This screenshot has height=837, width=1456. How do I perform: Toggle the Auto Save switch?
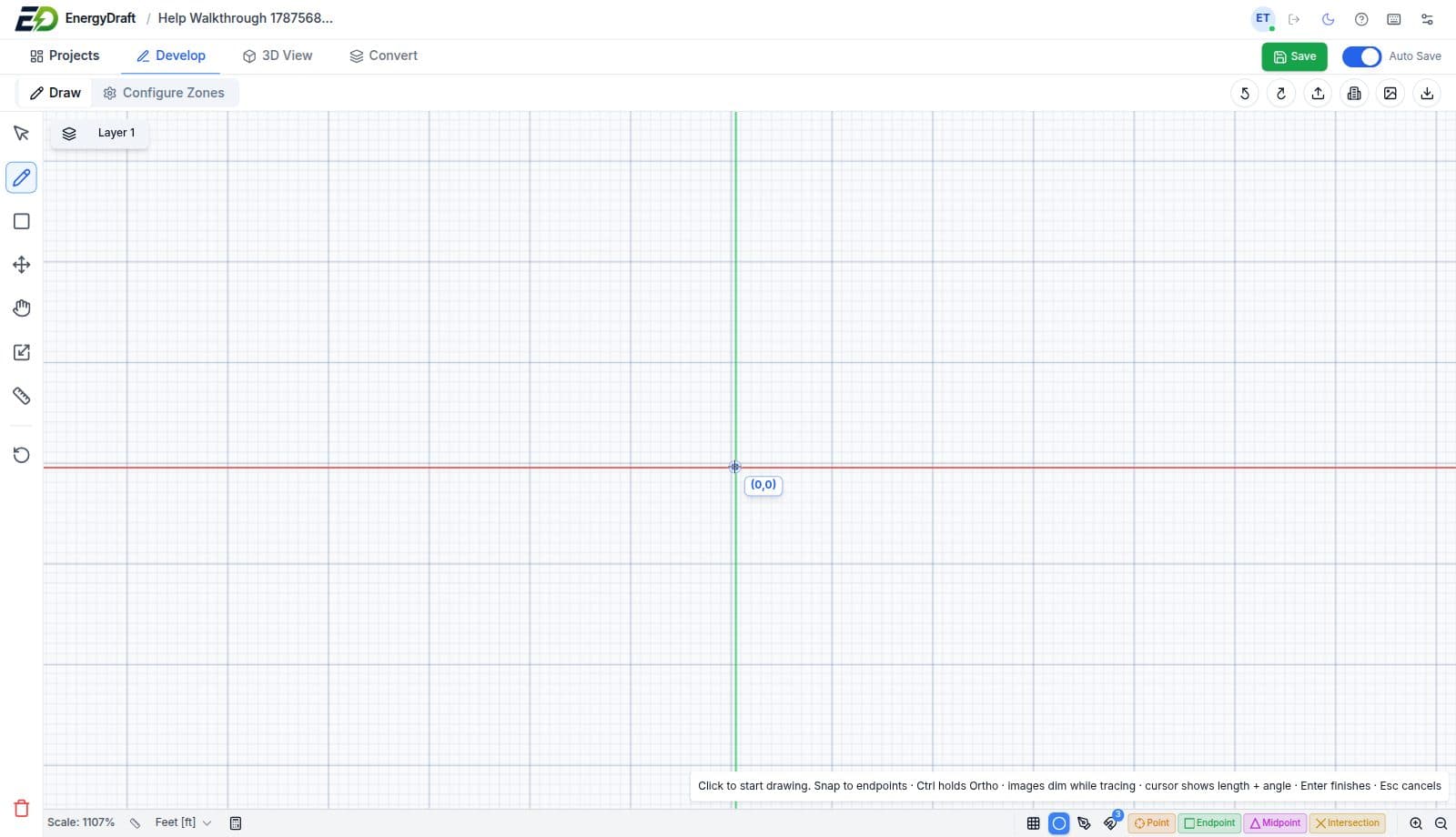1361,56
